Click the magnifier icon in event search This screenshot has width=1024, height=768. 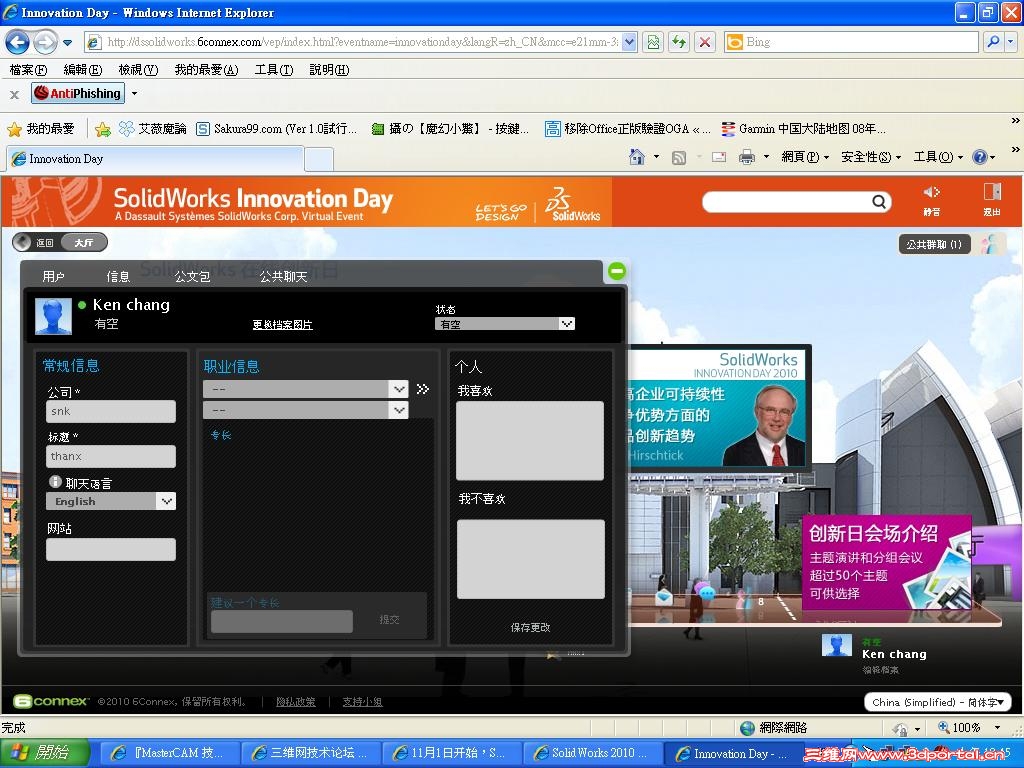tap(880, 202)
